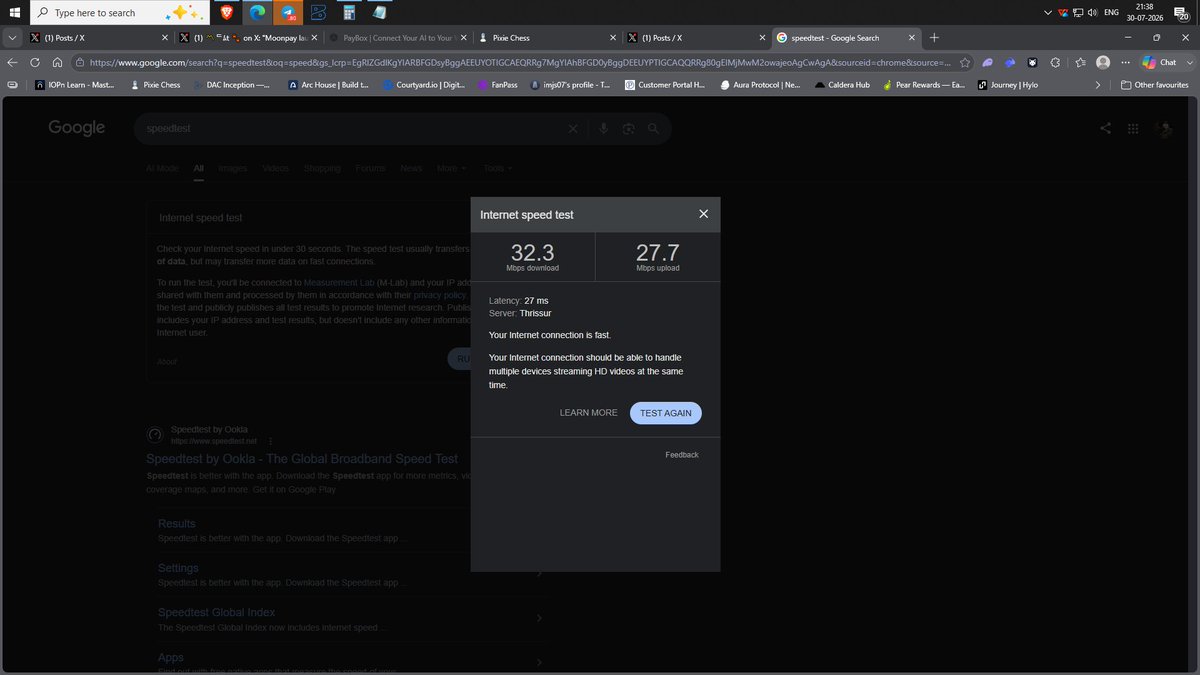Click the volume speaker tray icon
This screenshot has width=1200, height=675.
[1091, 12]
